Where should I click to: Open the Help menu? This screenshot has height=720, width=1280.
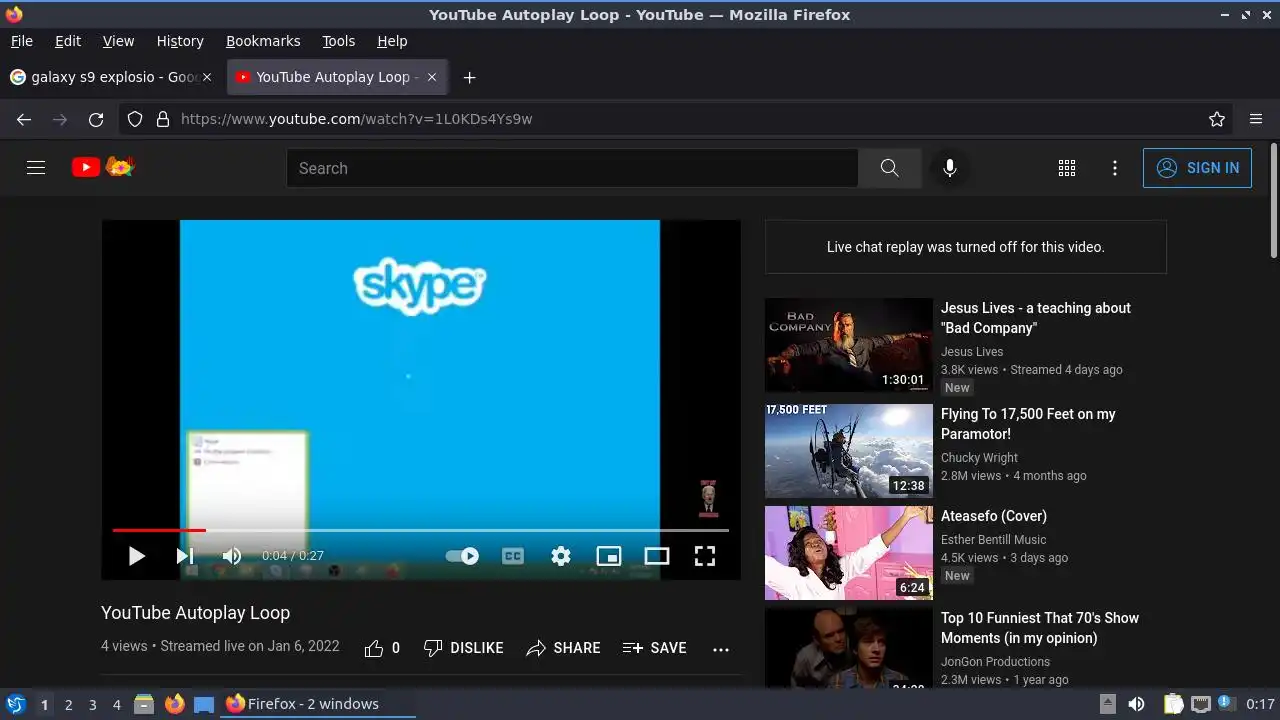click(x=392, y=41)
